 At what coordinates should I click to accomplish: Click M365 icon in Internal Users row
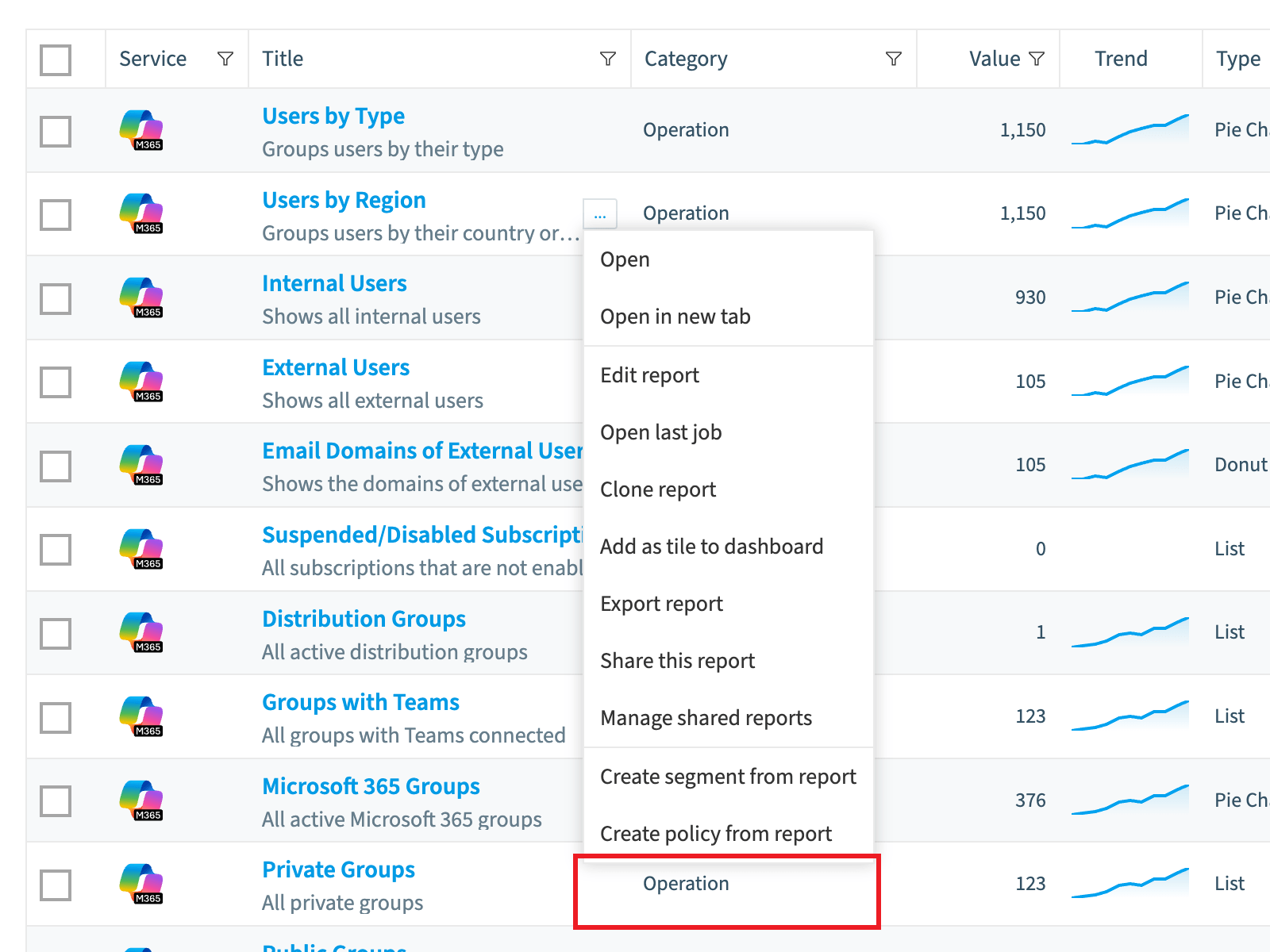click(x=141, y=297)
